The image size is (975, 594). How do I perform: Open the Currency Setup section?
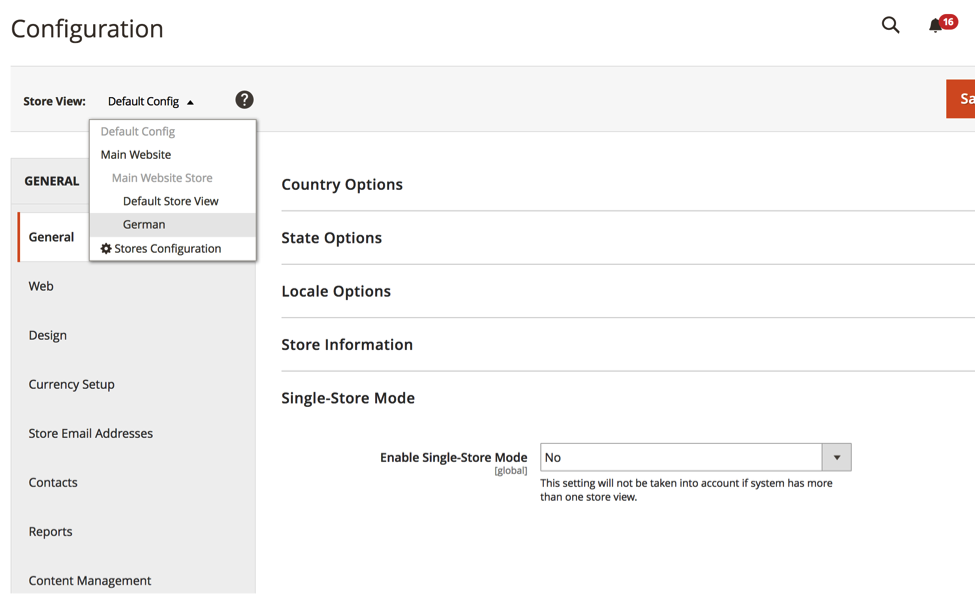(x=71, y=384)
